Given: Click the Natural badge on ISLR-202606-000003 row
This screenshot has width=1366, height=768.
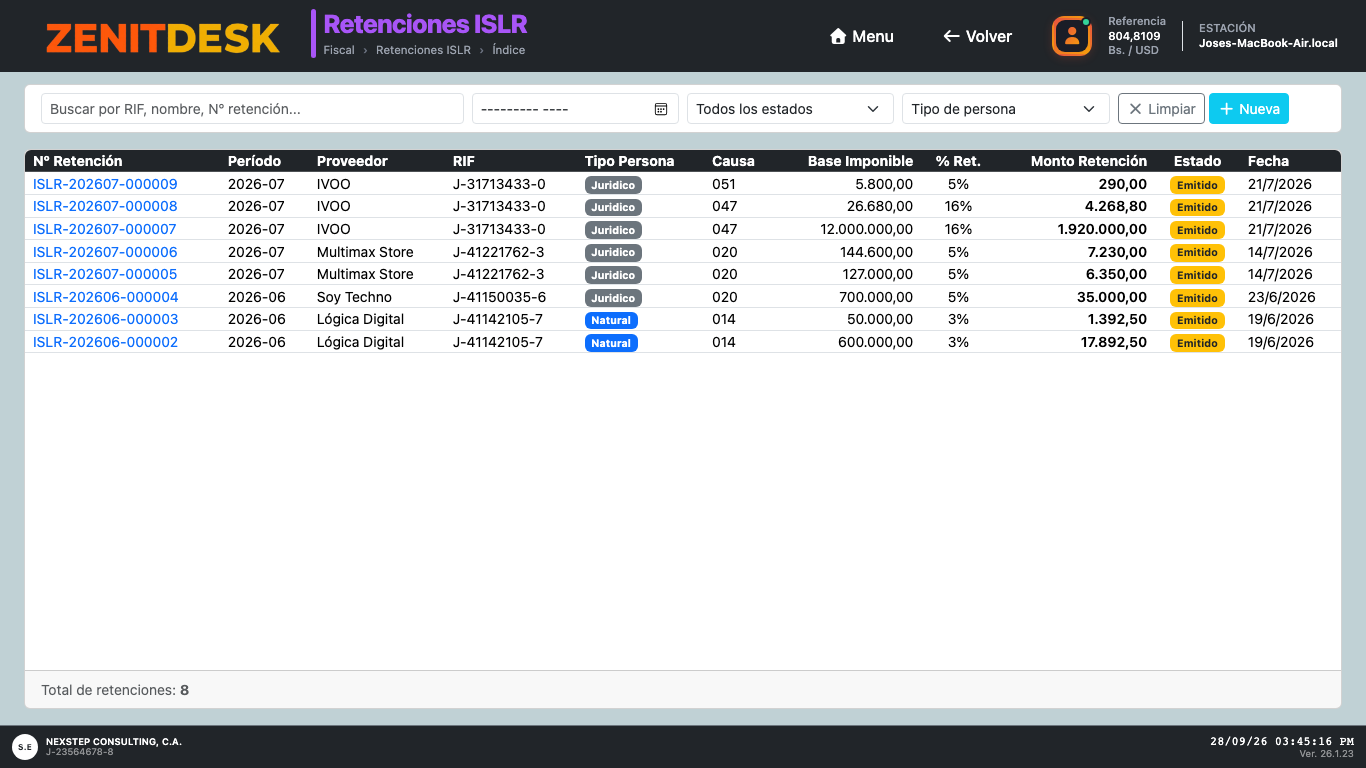Looking at the screenshot, I should click(611, 320).
